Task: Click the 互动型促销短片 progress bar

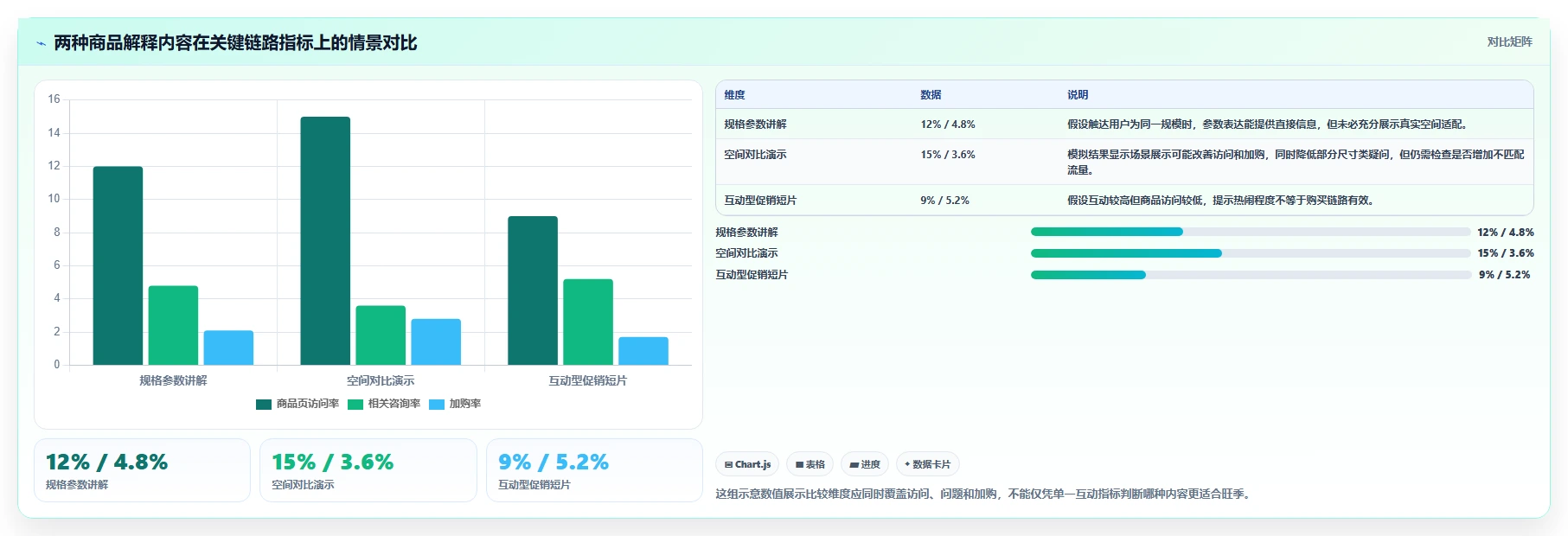Action: coord(1250,275)
